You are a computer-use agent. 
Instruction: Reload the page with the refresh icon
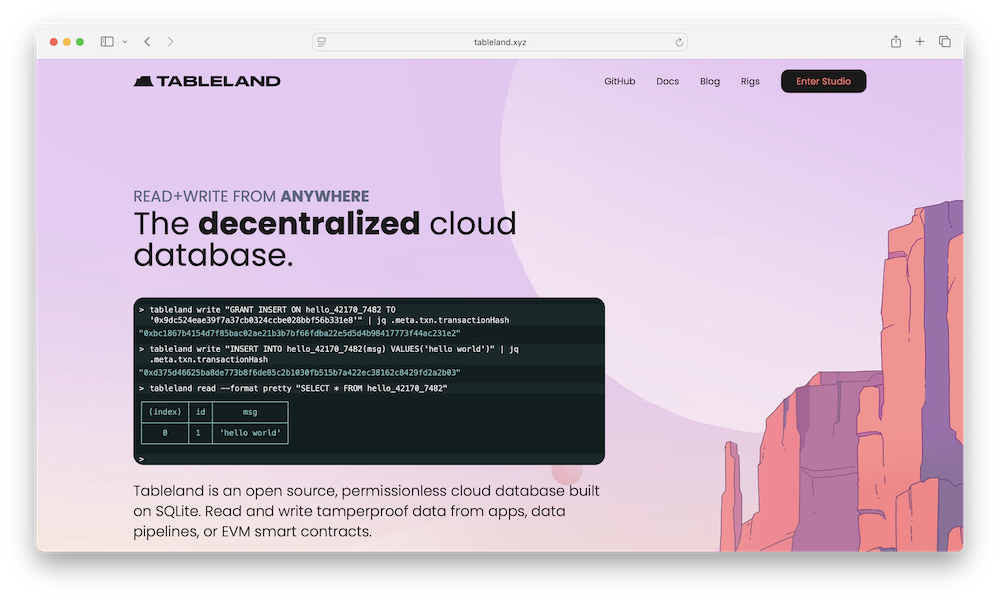679,42
